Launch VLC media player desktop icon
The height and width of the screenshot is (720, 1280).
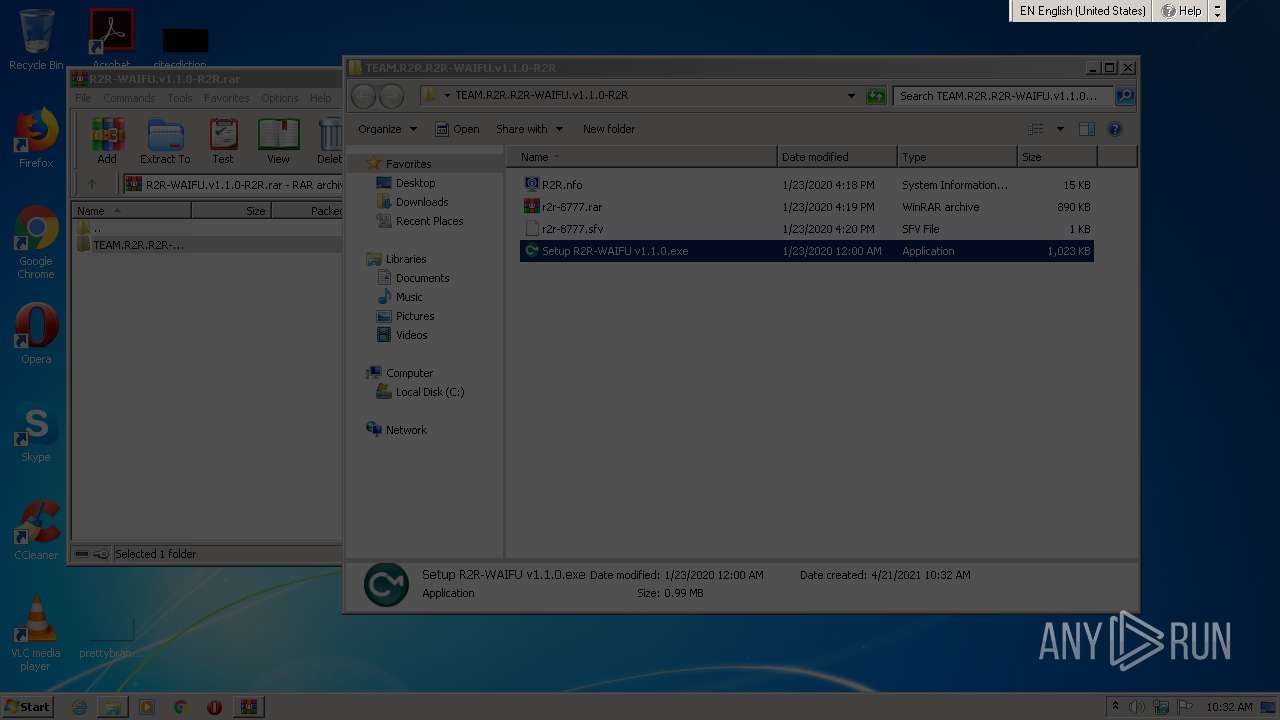[x=36, y=634]
